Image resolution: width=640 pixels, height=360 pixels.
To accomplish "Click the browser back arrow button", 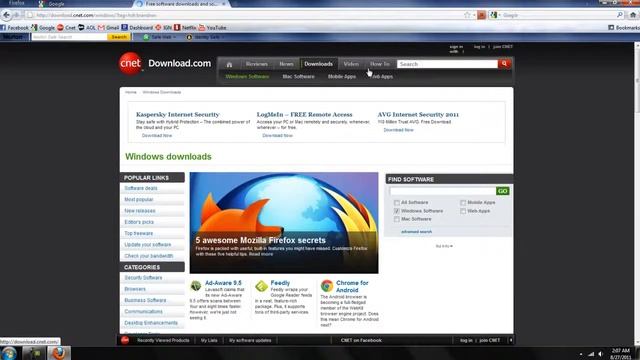I will pyautogui.click(x=7, y=15).
